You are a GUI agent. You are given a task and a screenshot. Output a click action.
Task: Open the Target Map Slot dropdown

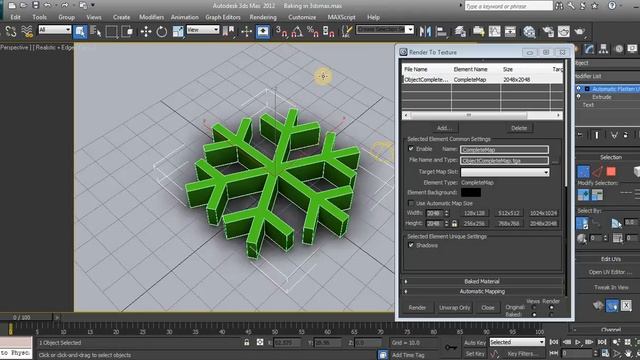pyautogui.click(x=505, y=172)
